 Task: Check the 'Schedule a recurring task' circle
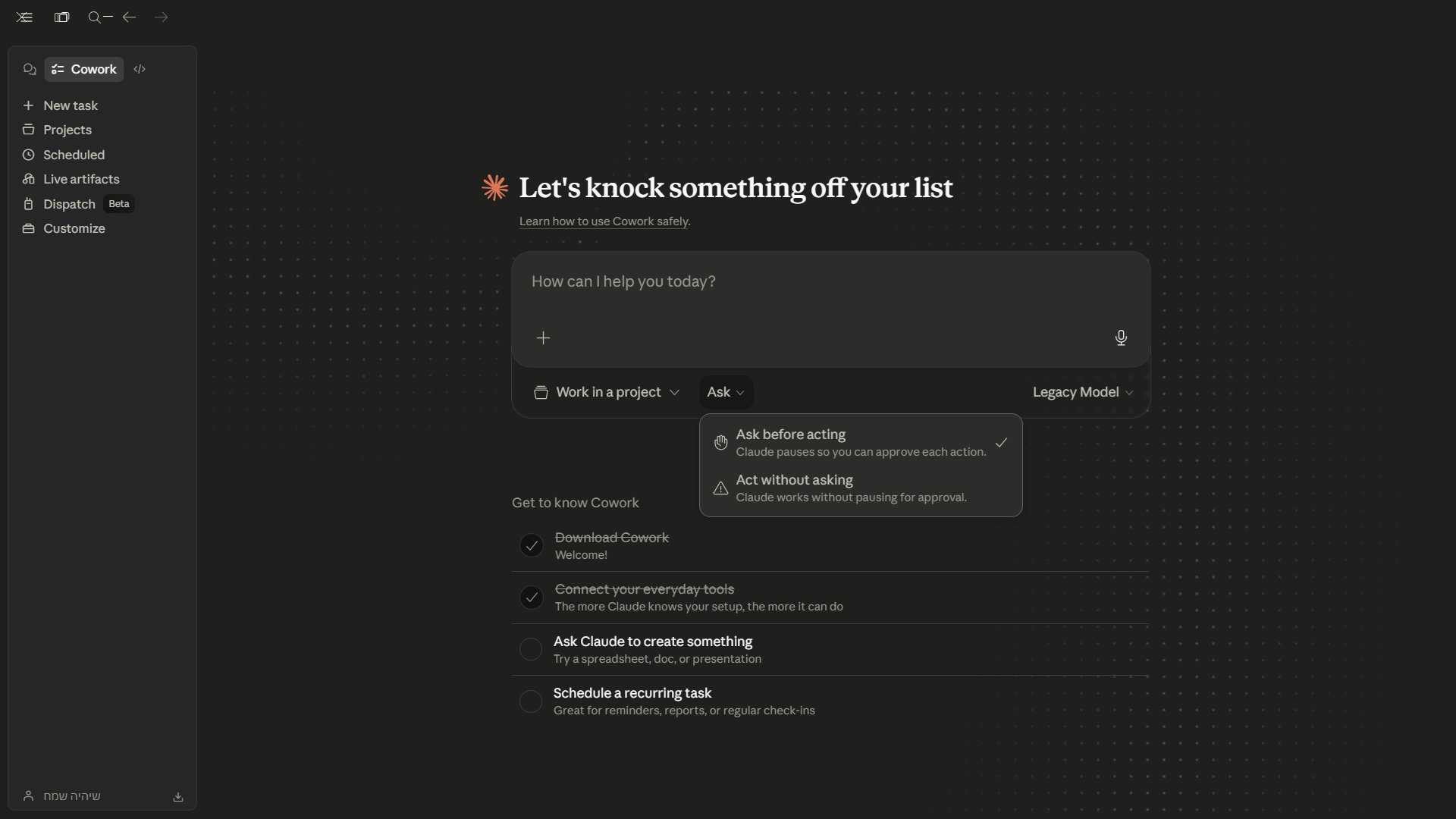pyautogui.click(x=531, y=701)
